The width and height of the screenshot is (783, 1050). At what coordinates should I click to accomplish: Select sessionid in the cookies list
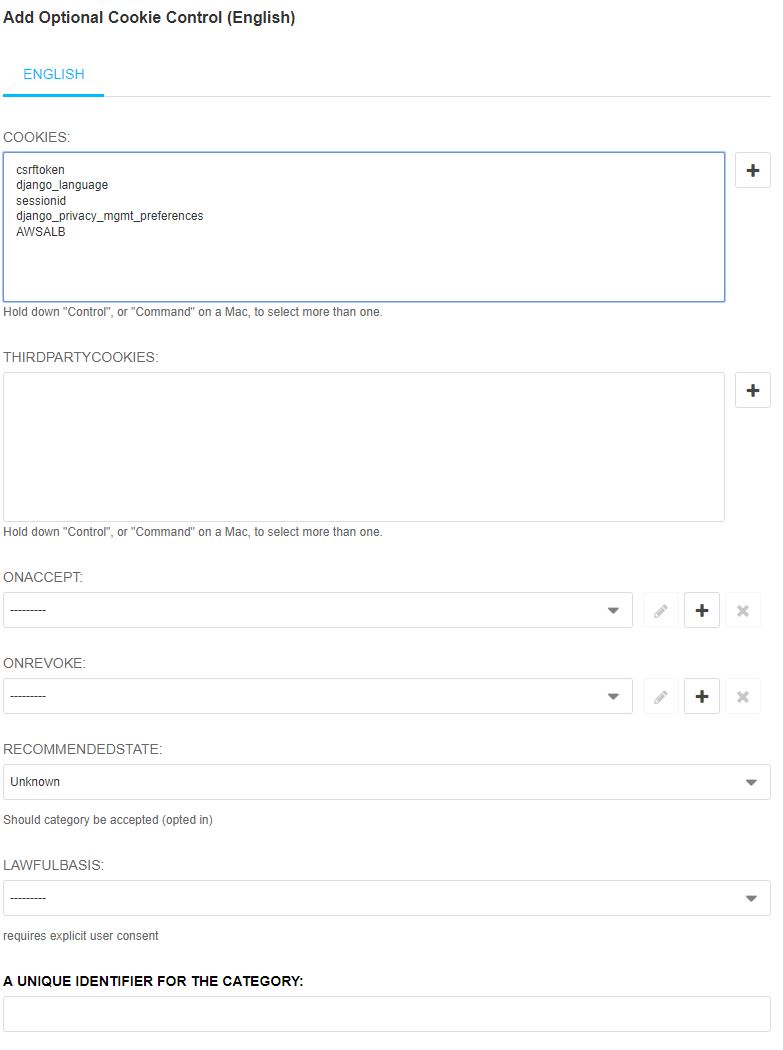pyautogui.click(x=41, y=201)
